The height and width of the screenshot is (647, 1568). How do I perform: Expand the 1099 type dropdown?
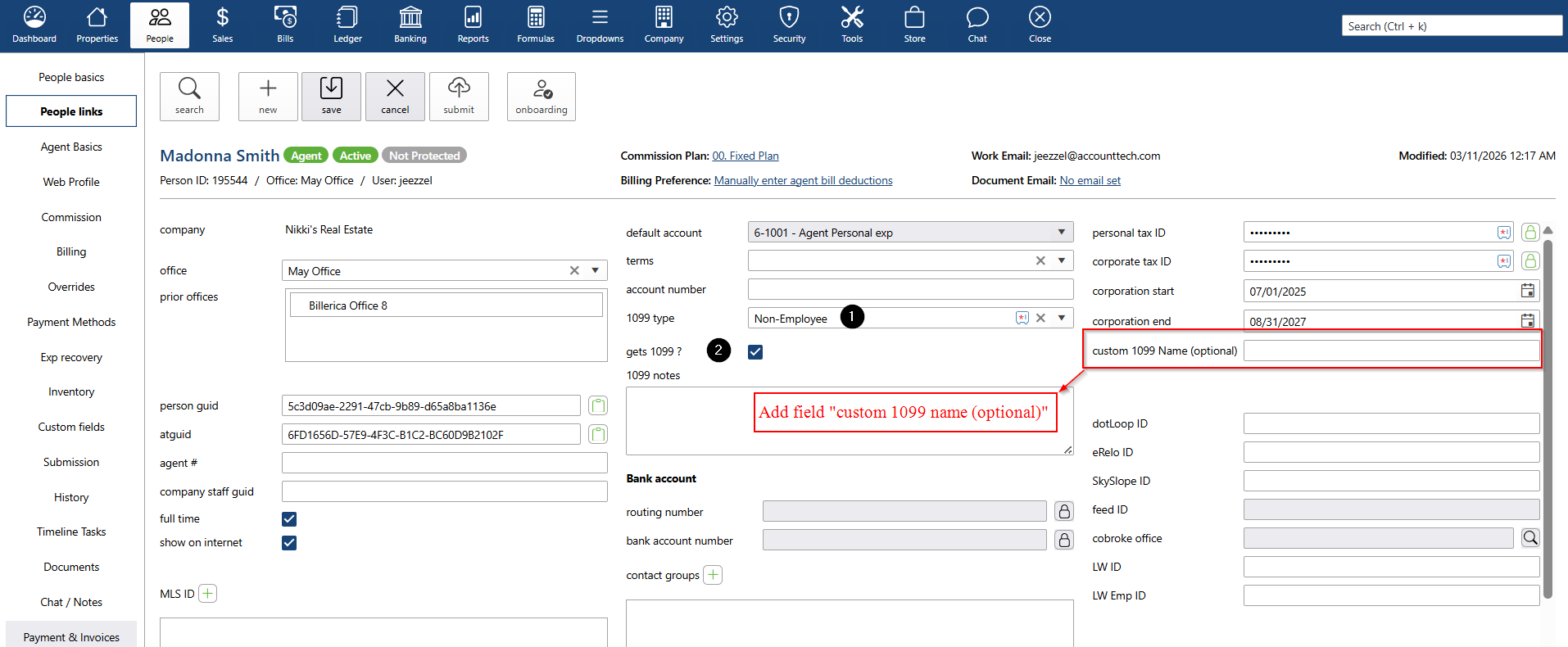coord(1061,319)
